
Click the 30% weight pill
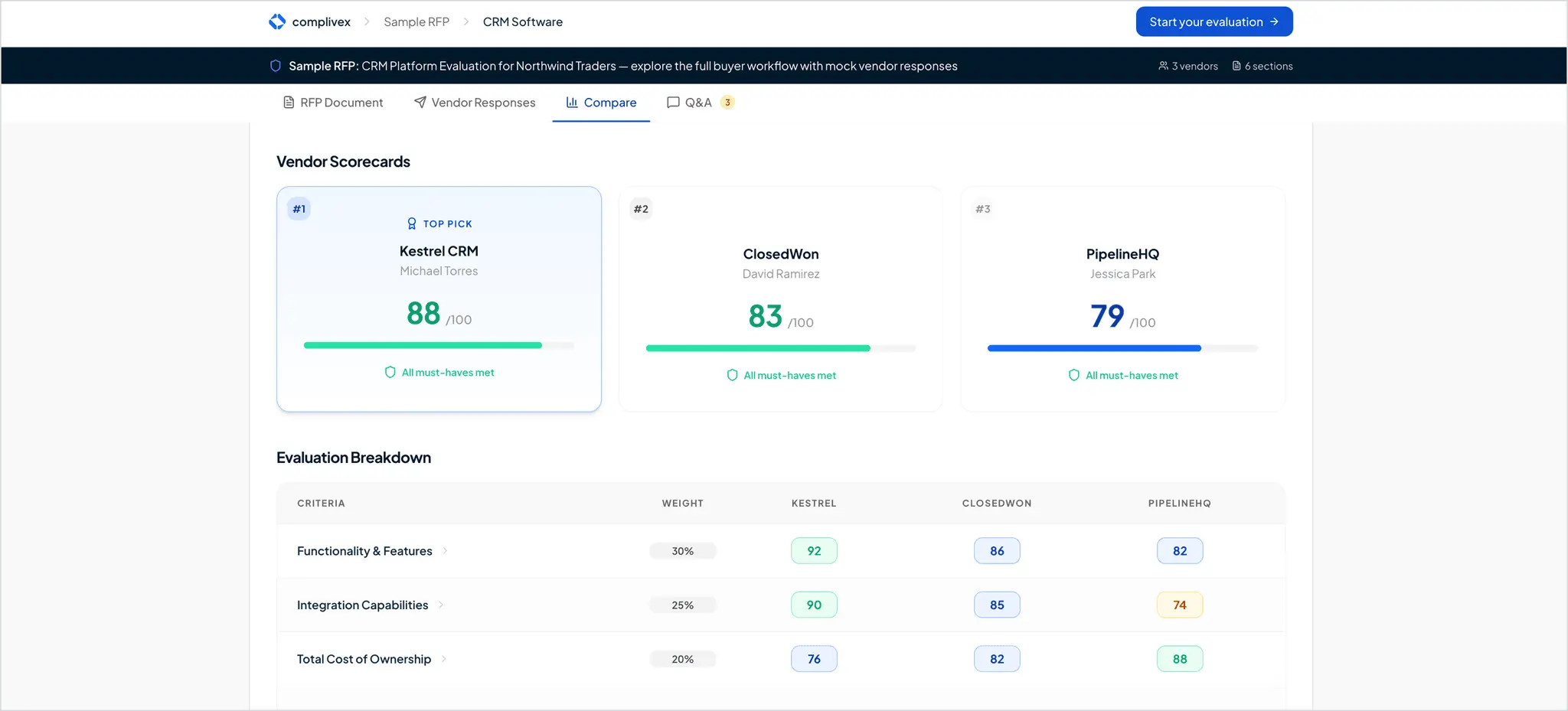pos(683,551)
